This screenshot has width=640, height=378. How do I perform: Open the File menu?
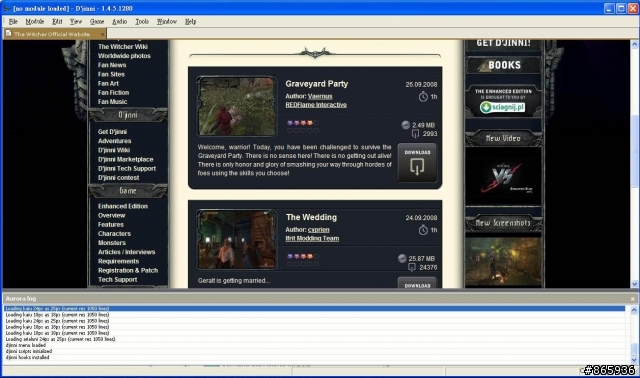point(13,21)
